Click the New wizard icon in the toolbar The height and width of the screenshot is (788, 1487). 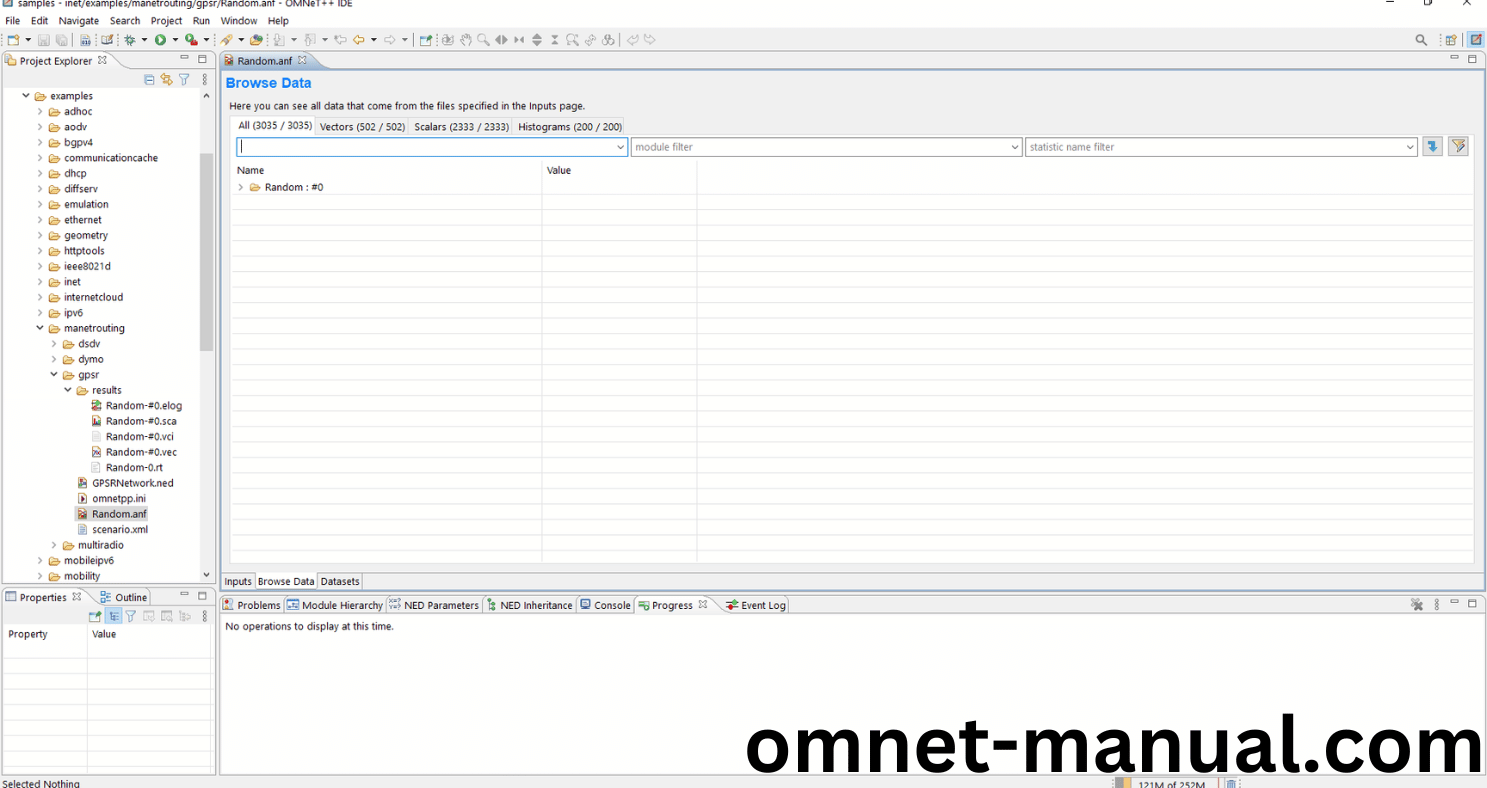12,39
